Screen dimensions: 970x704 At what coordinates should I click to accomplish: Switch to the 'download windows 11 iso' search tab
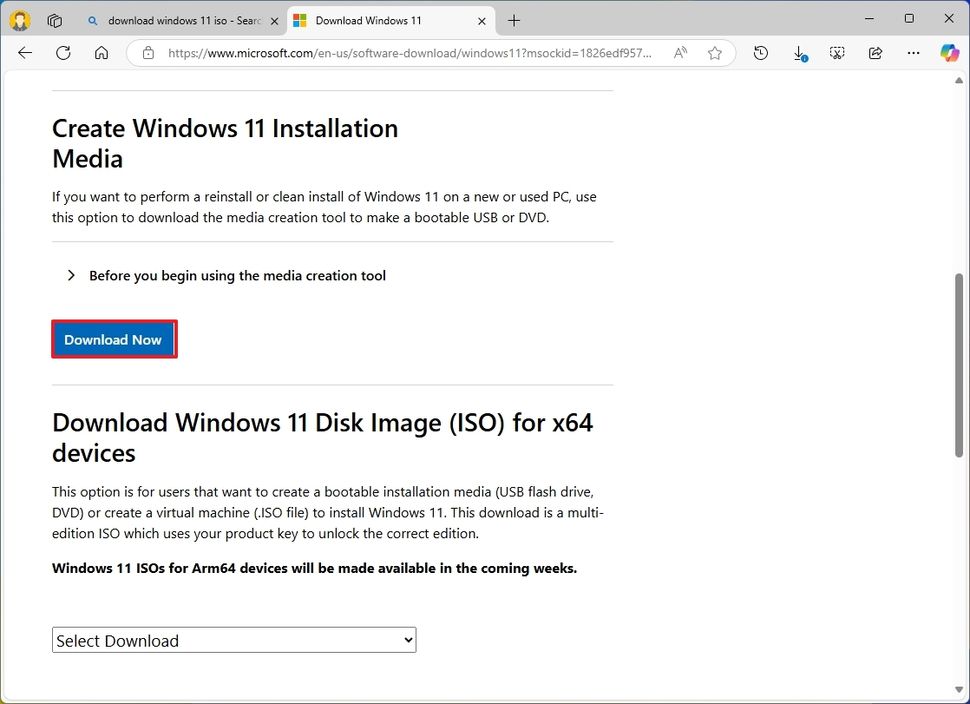pyautogui.click(x=180, y=19)
